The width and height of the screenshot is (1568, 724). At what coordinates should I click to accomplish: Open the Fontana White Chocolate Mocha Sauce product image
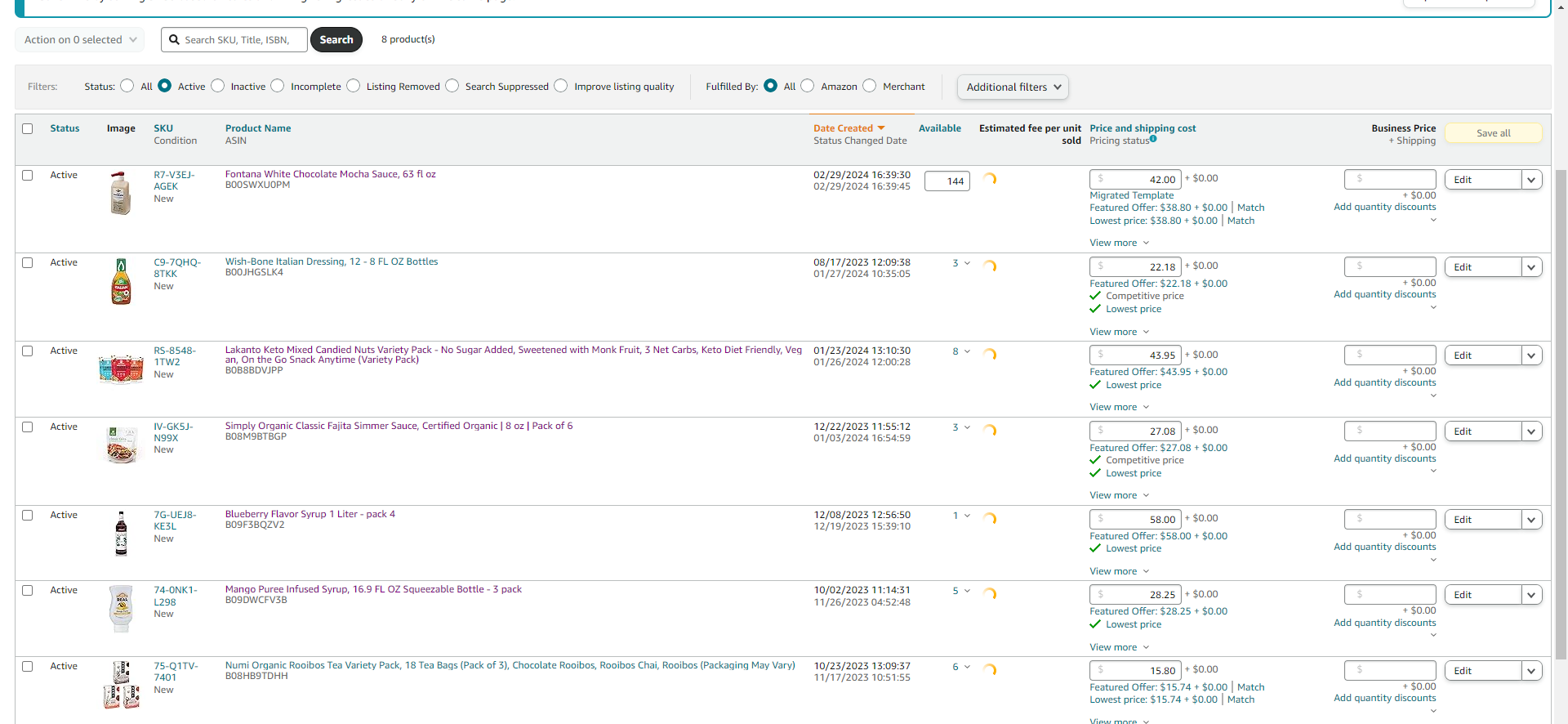[x=121, y=193]
